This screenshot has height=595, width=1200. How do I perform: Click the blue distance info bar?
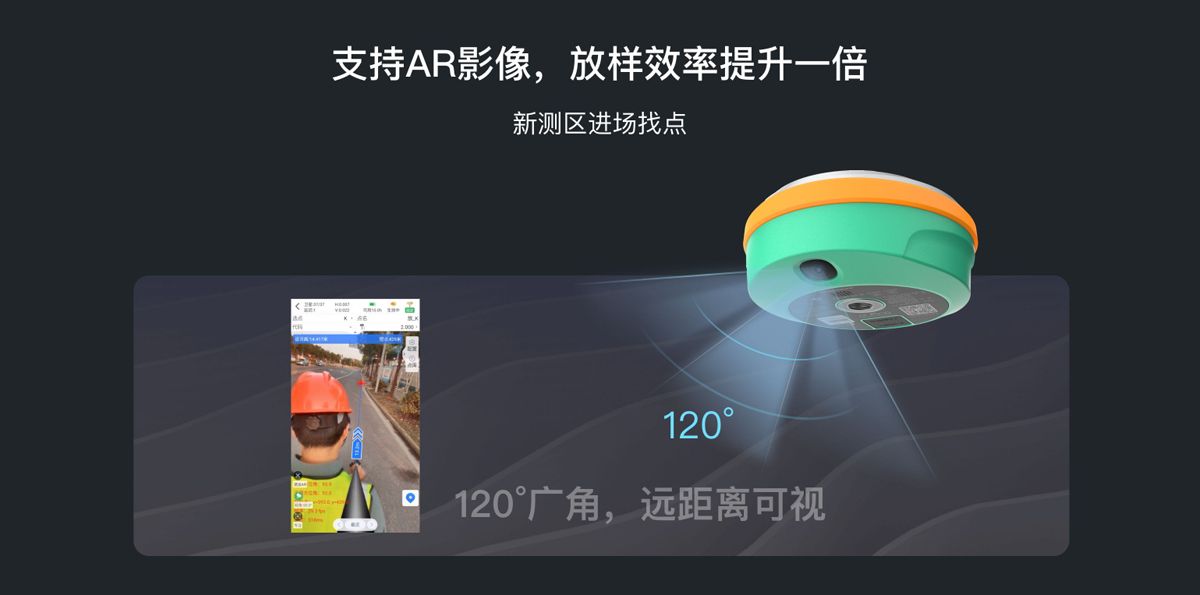point(348,339)
